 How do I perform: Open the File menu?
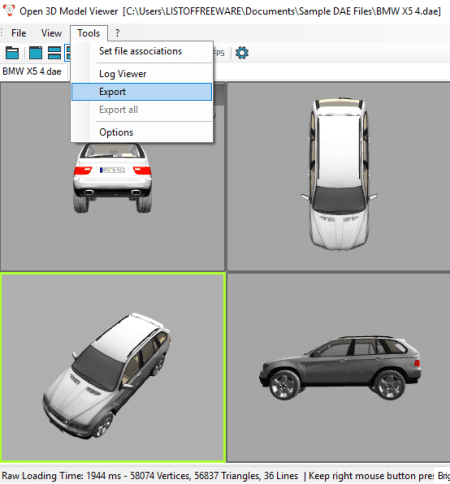click(x=18, y=33)
